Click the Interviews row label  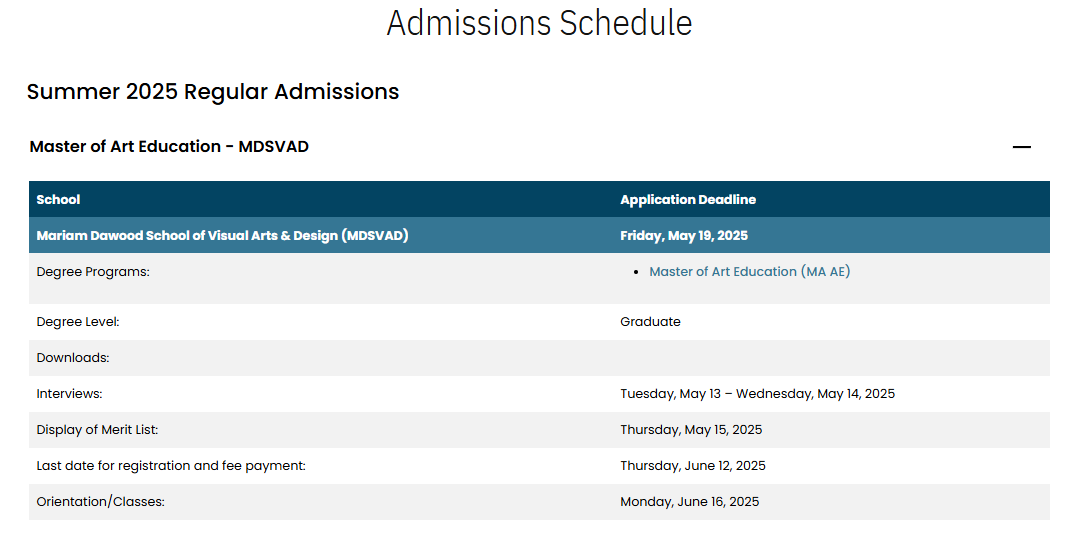69,393
